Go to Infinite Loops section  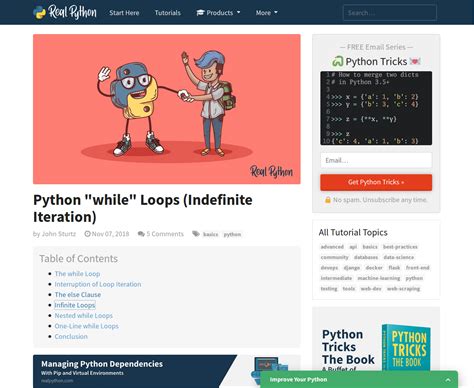tap(75, 305)
